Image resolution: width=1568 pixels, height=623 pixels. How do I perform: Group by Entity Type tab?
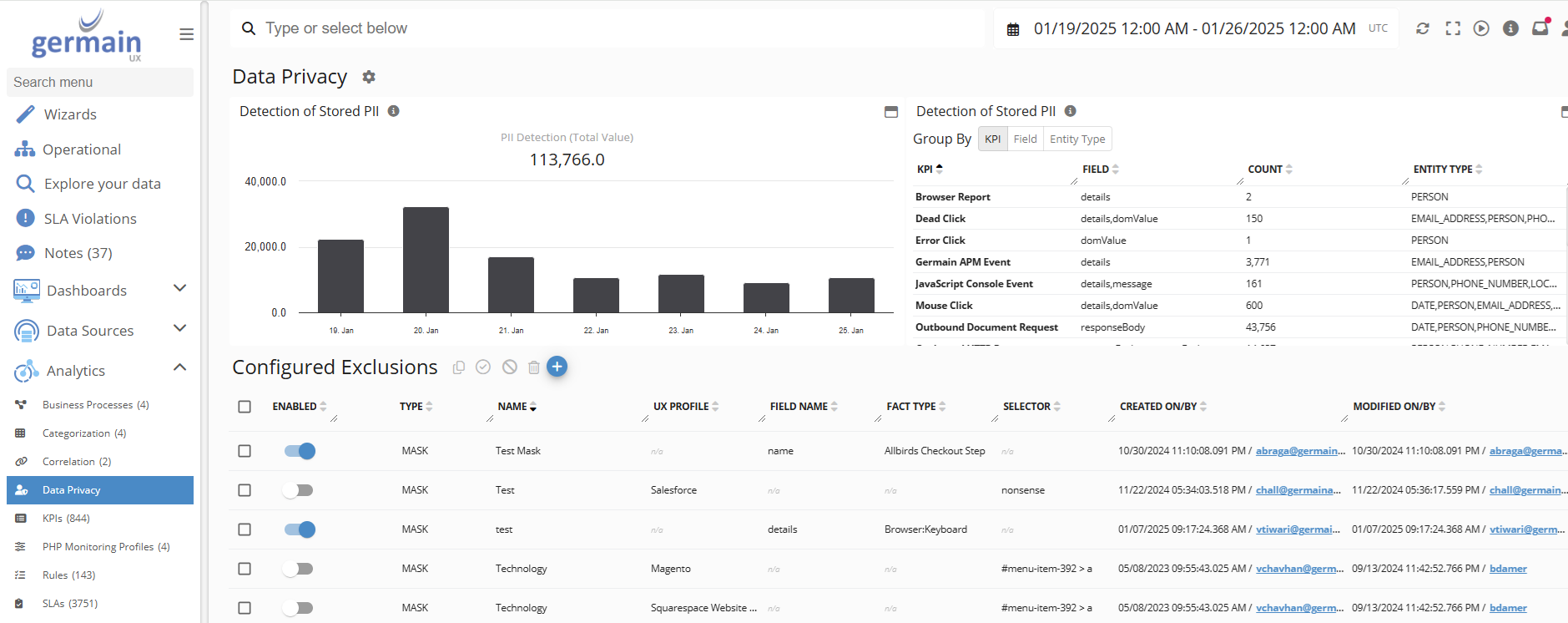[1076, 139]
